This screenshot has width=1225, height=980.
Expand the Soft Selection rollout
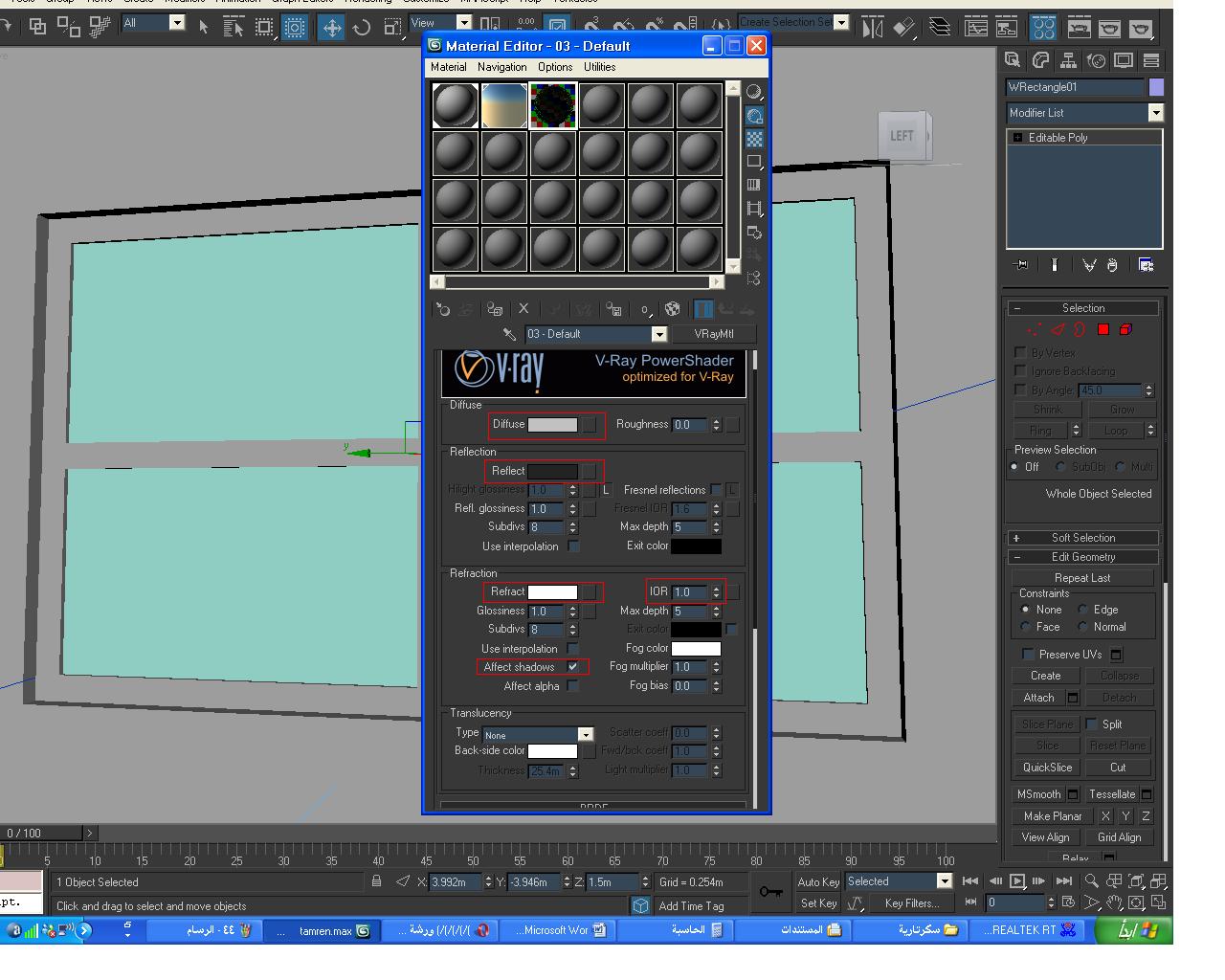(1083, 538)
